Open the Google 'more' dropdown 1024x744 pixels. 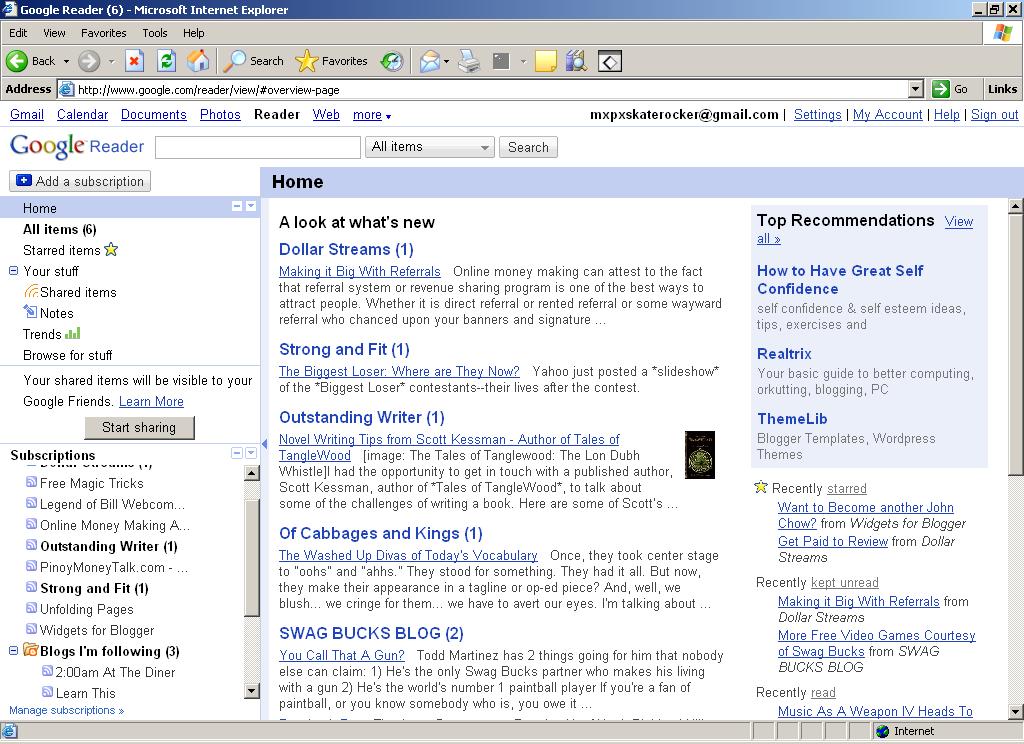pyautogui.click(x=372, y=115)
